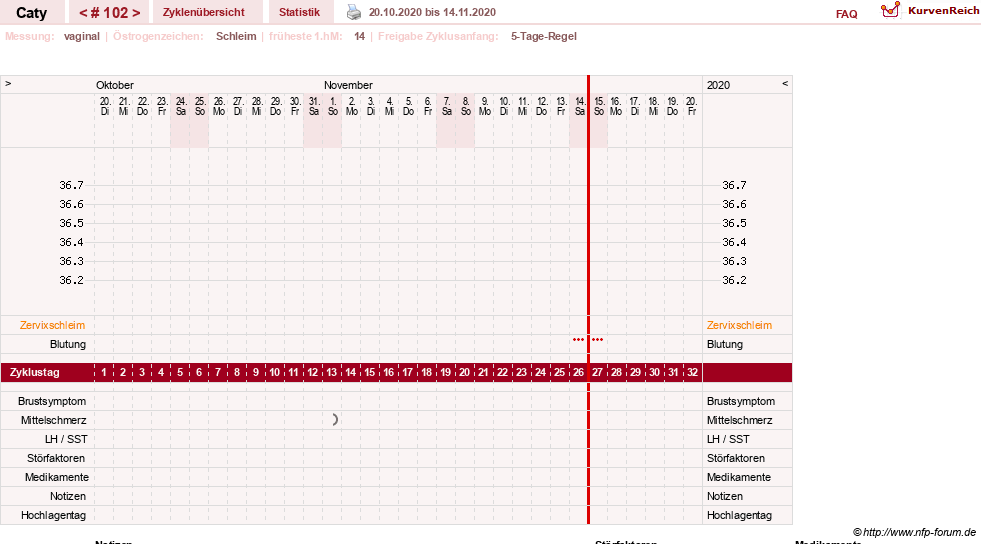
Task: Click the früheste 1.hM value 14
Action: click(359, 36)
